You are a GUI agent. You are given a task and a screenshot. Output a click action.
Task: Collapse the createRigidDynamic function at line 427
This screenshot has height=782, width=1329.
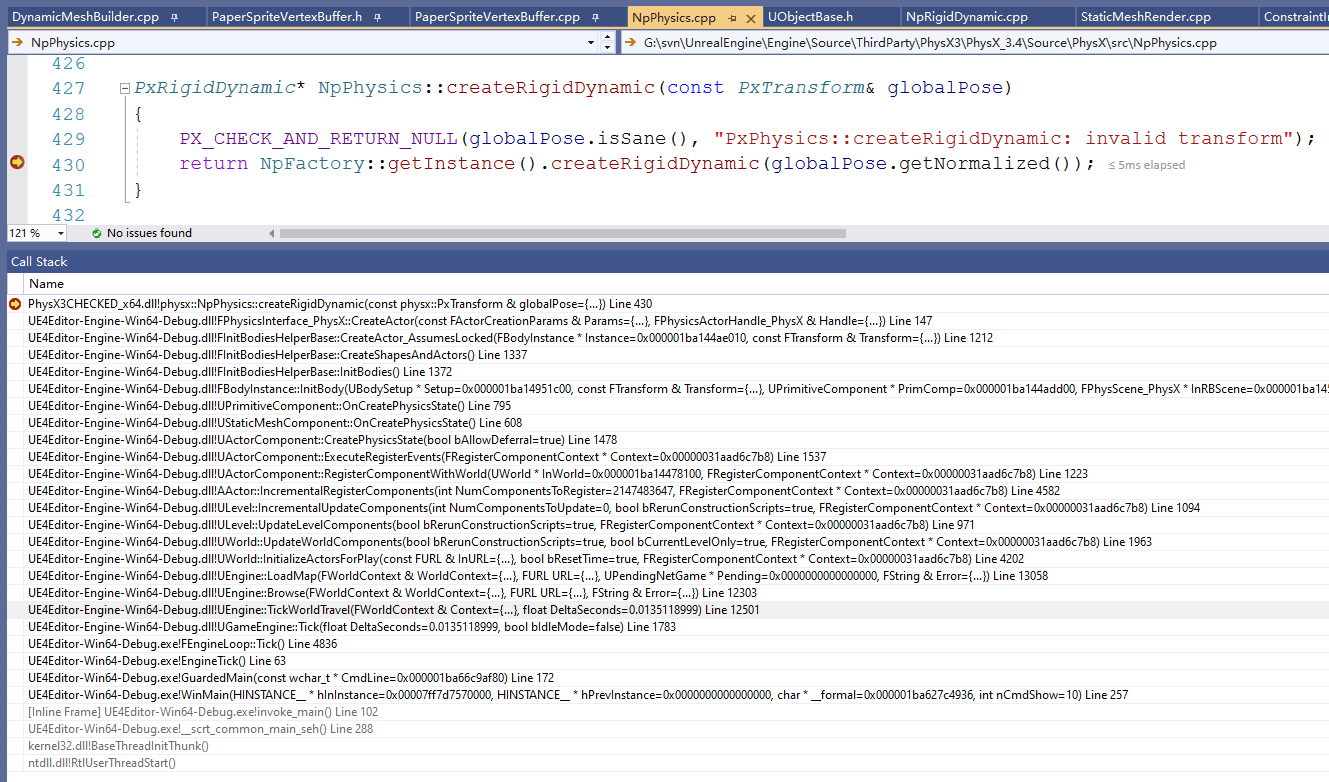tap(125, 88)
